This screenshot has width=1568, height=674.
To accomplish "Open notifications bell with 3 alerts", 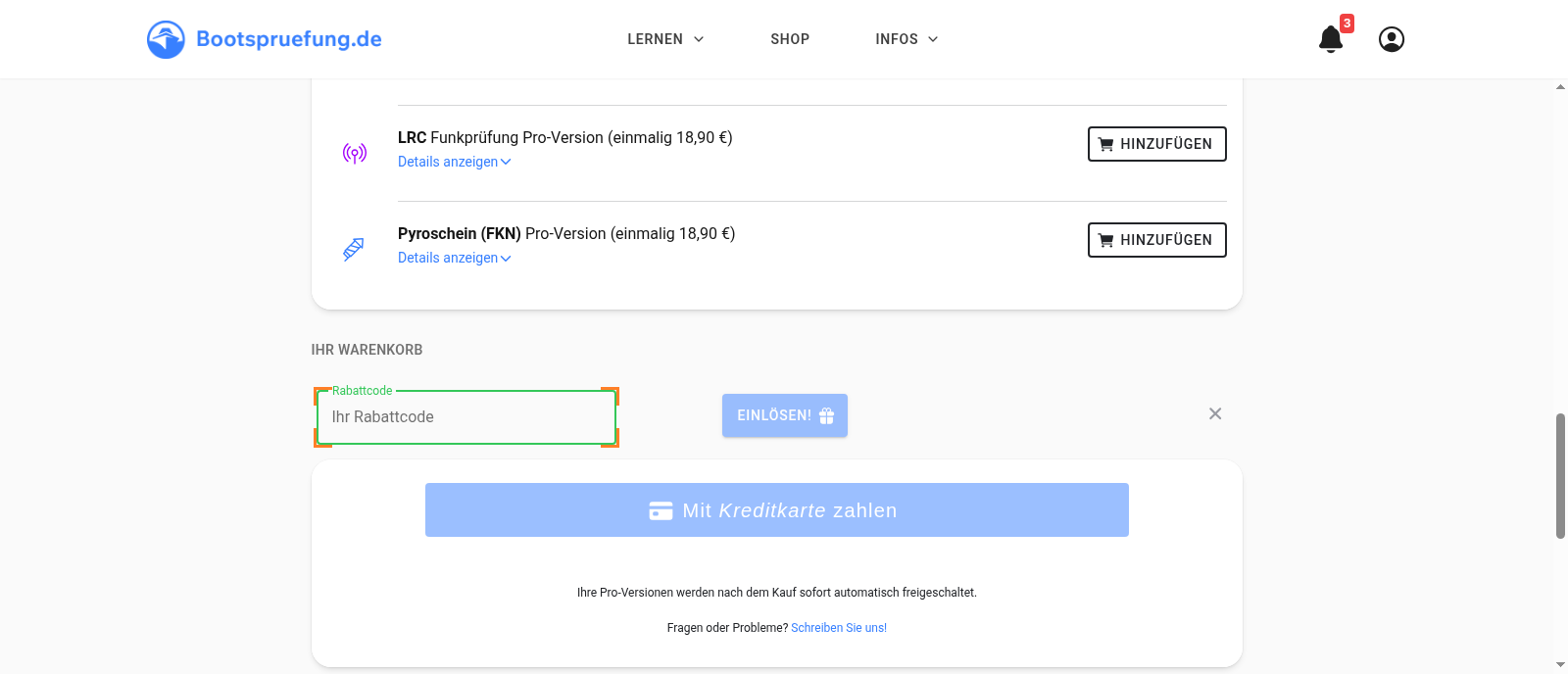I will (1331, 39).
